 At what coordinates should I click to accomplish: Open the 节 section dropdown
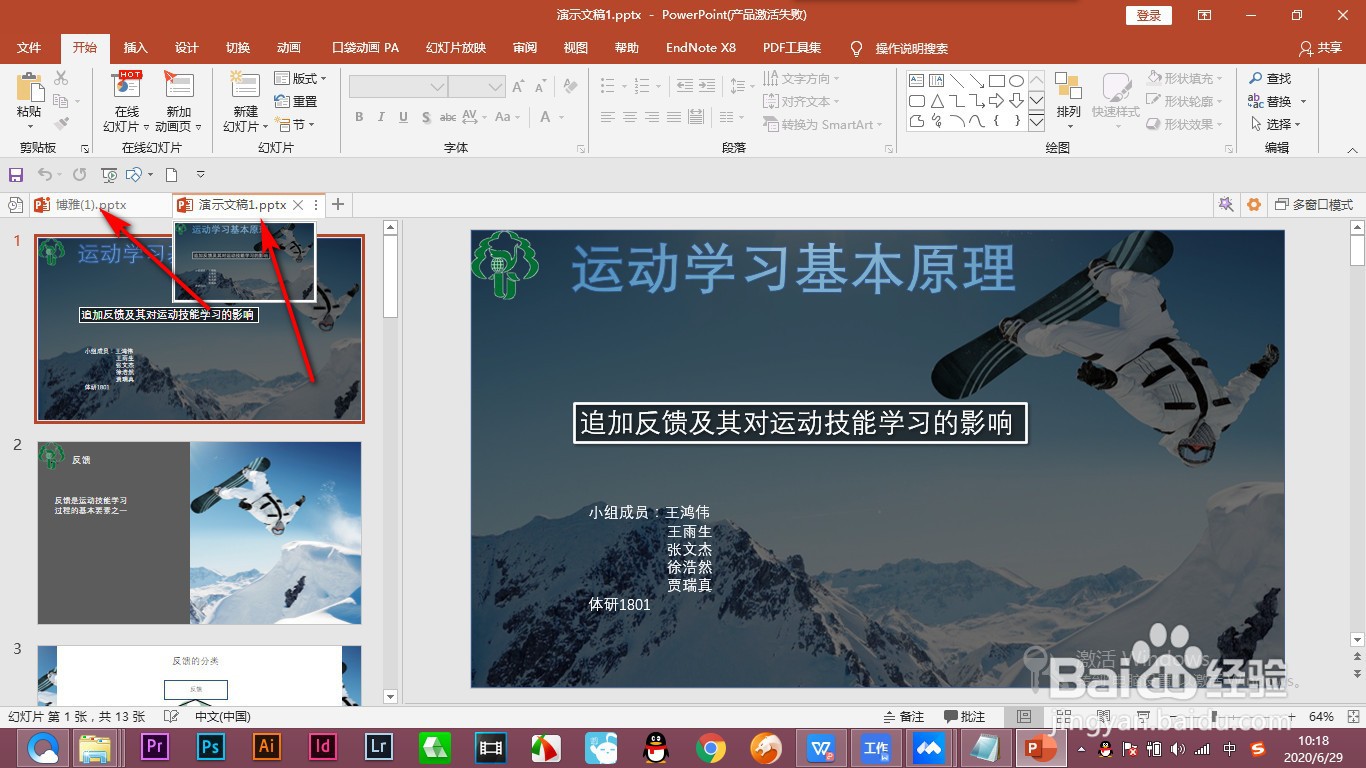click(294, 124)
